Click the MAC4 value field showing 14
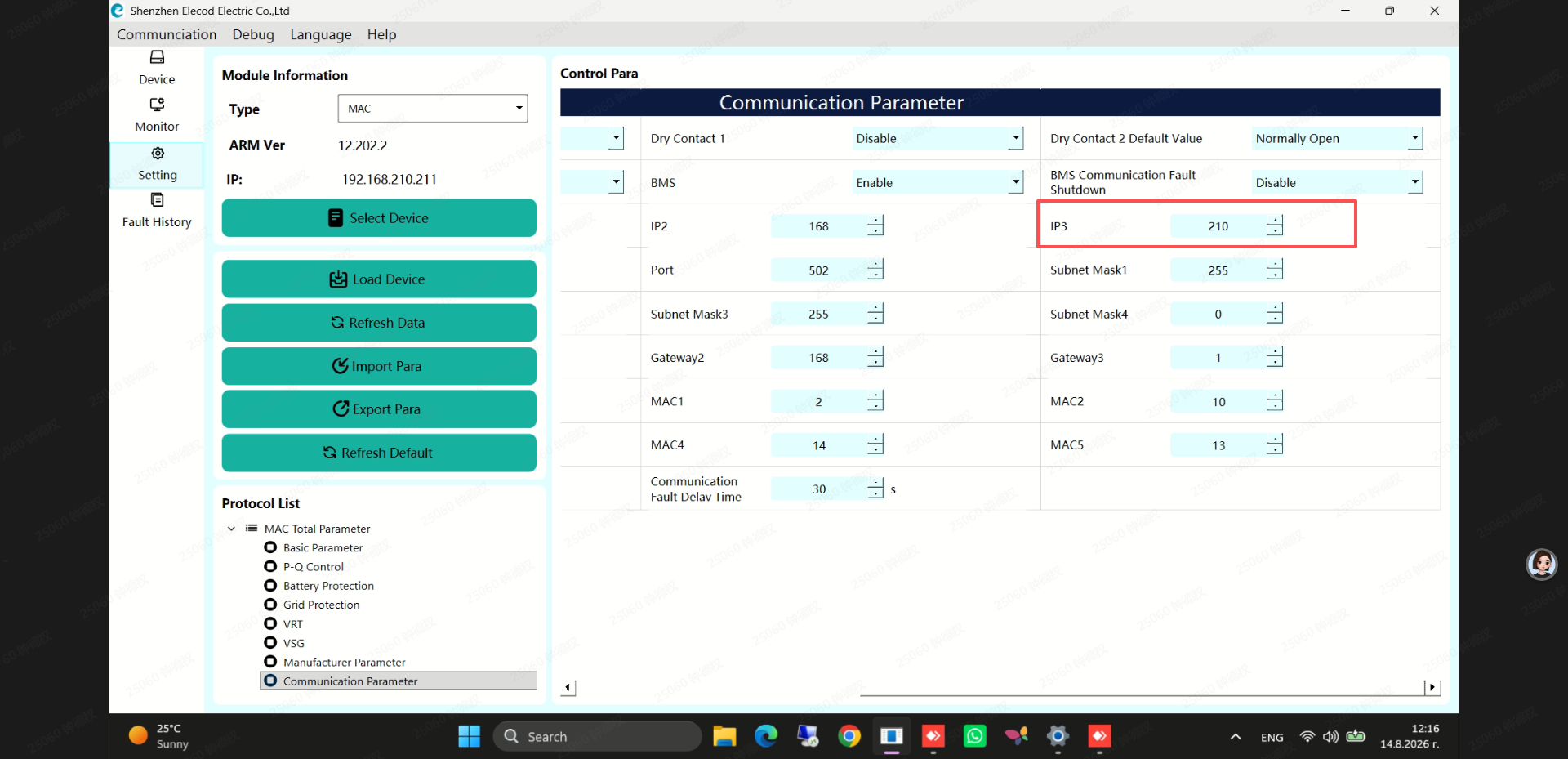 (x=818, y=445)
